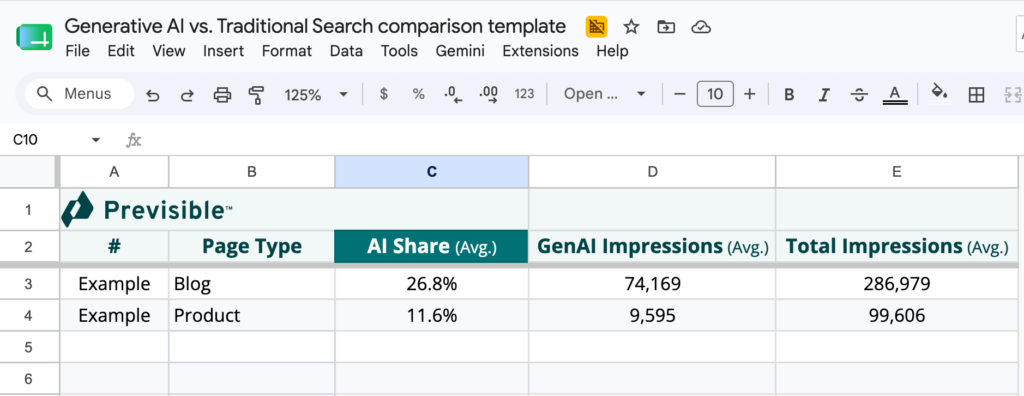This screenshot has width=1024, height=396.
Task: Open the File menu
Action: [x=78, y=51]
